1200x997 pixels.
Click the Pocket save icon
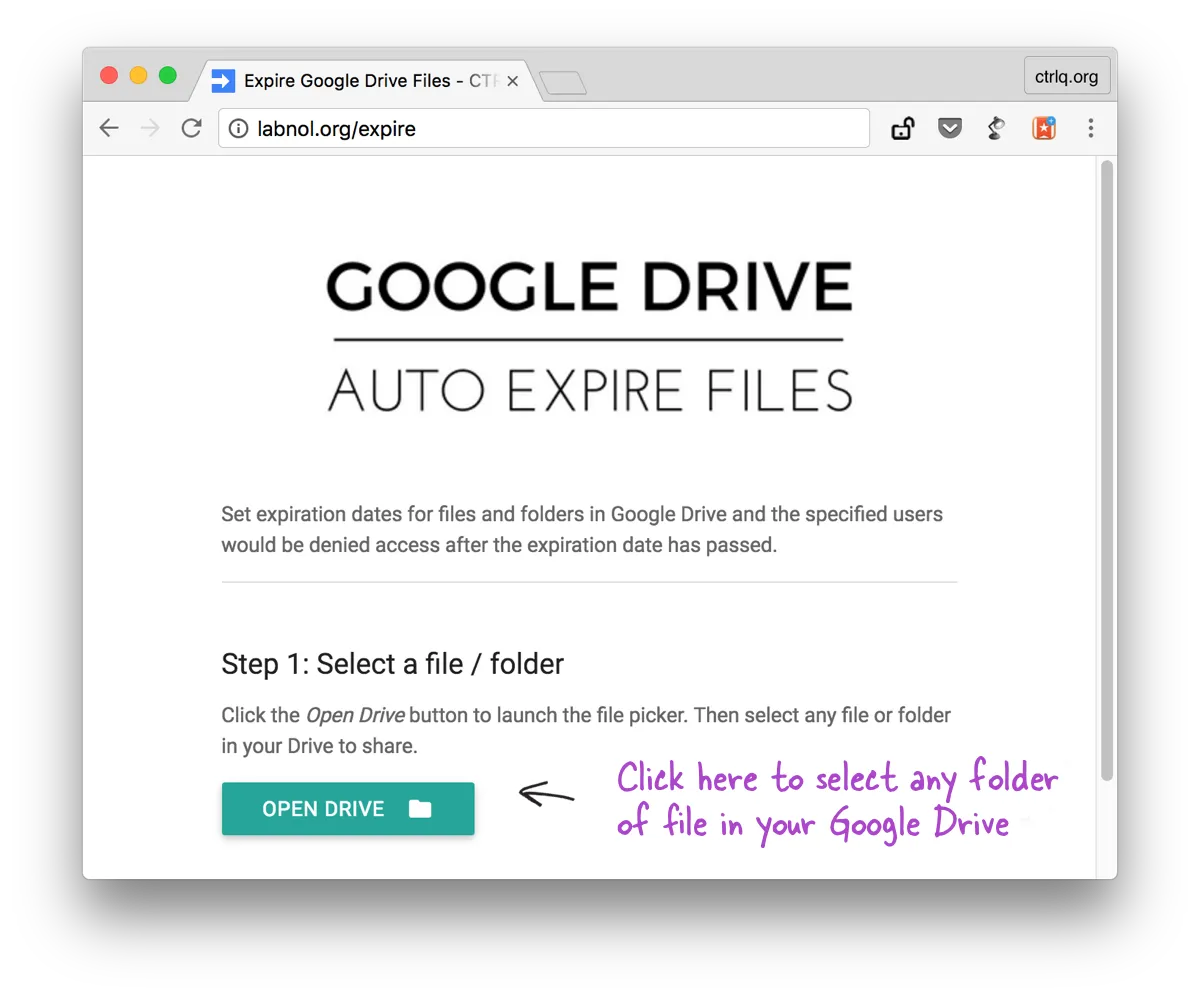[949, 128]
